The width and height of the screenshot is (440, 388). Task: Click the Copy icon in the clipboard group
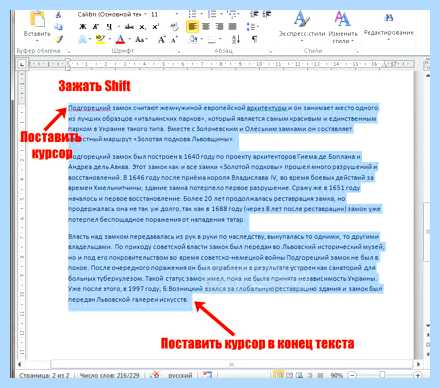(x=58, y=27)
